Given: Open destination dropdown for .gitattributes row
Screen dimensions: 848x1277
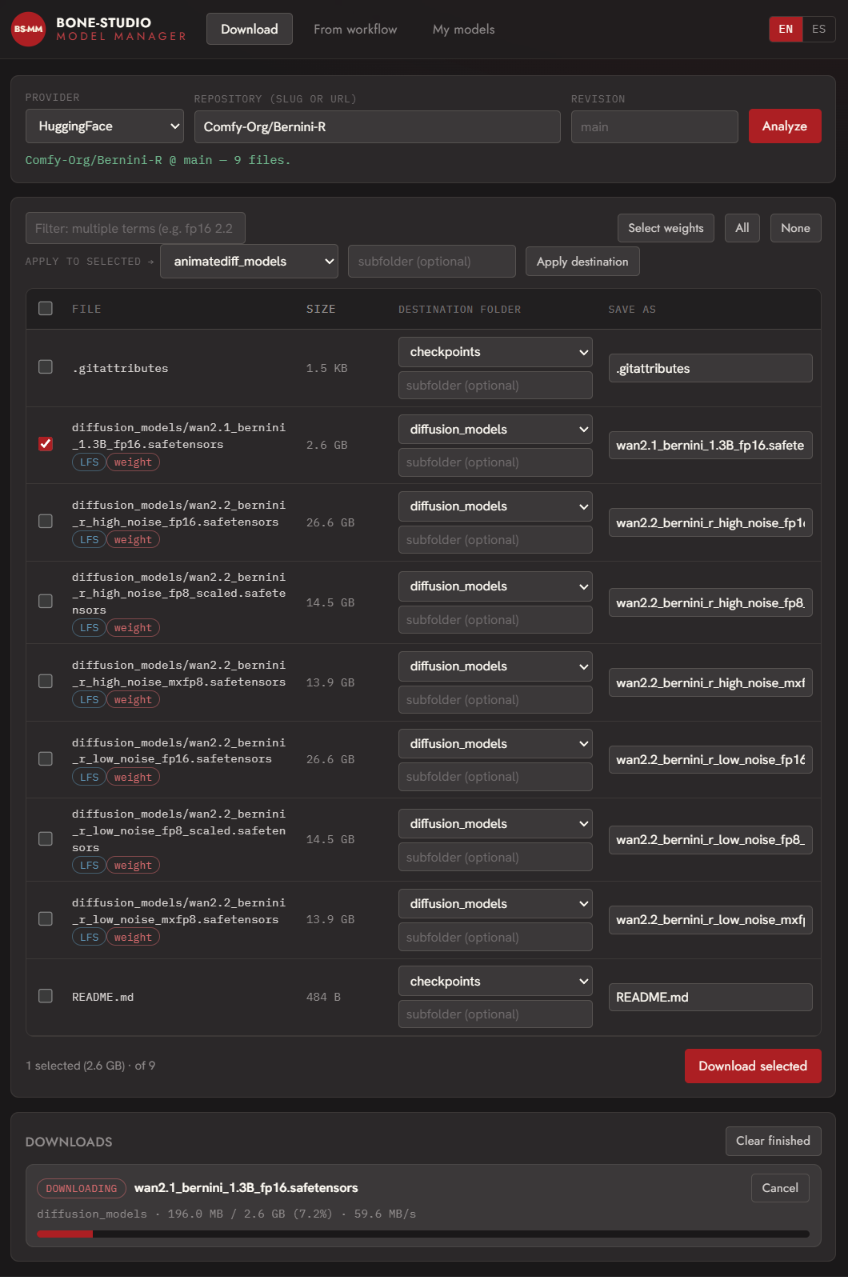Looking at the screenshot, I should (495, 352).
